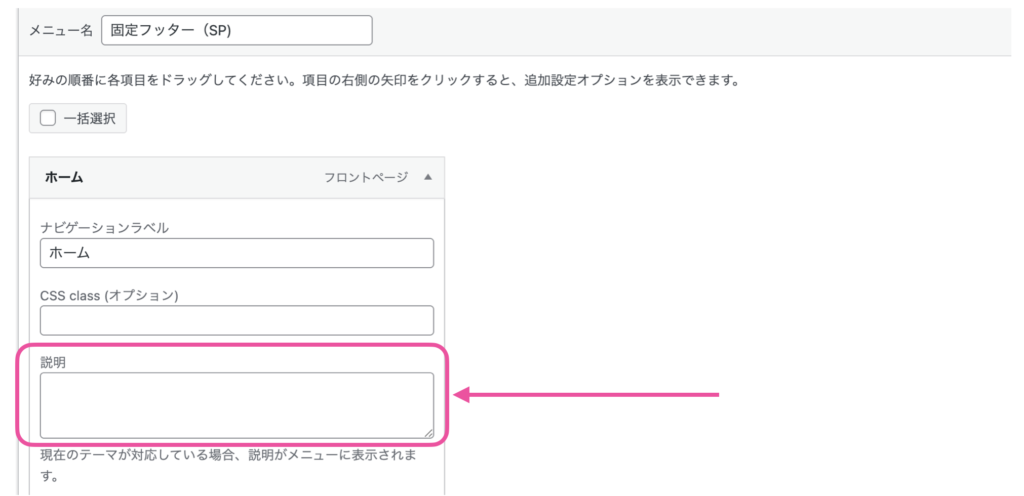This screenshot has height=496, width=1024.
Task: Click the メニュー名 label text
Action: (63, 30)
